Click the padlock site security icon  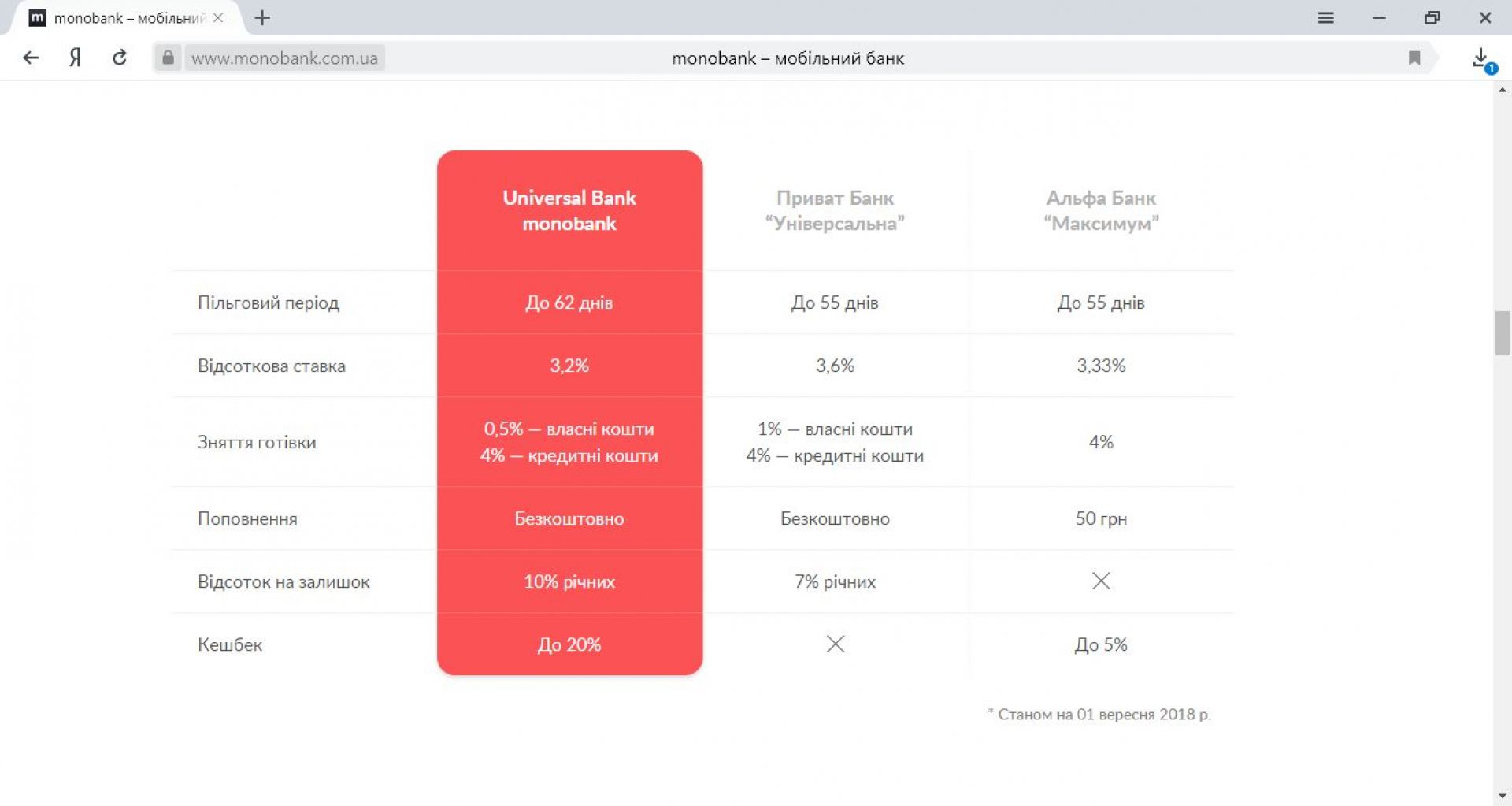168,58
